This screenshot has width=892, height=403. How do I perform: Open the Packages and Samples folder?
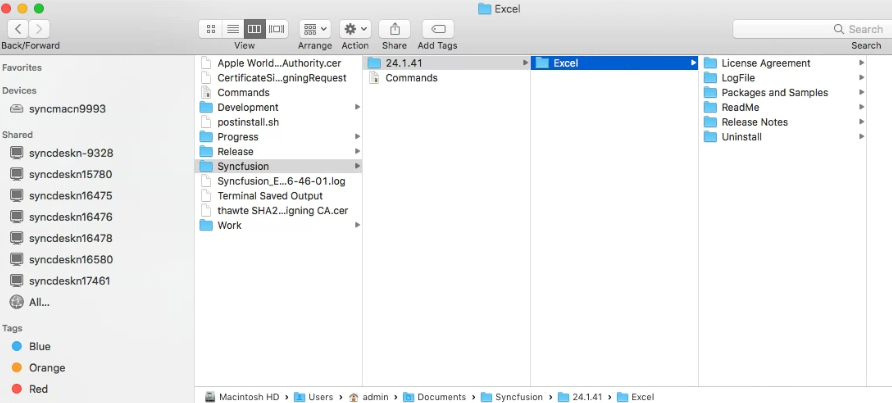[x=774, y=93]
